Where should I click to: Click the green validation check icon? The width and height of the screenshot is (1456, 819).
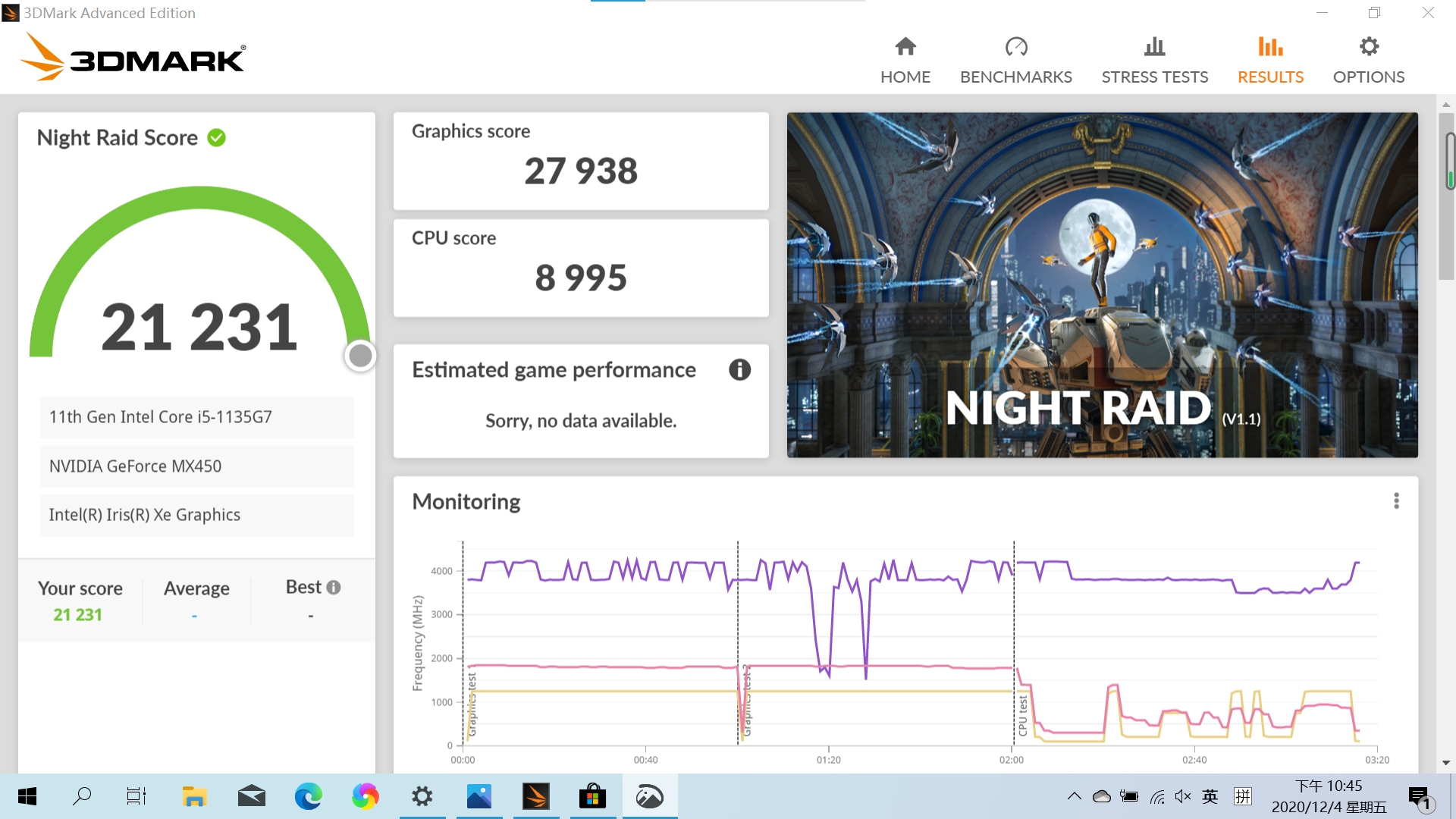point(217,138)
